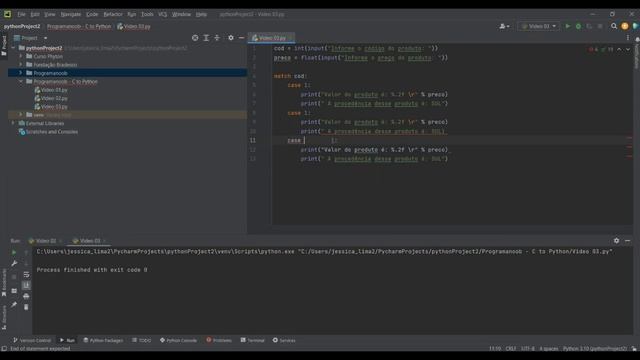Start debugging with the green bug icon
640x360 pixels.
coord(578,26)
